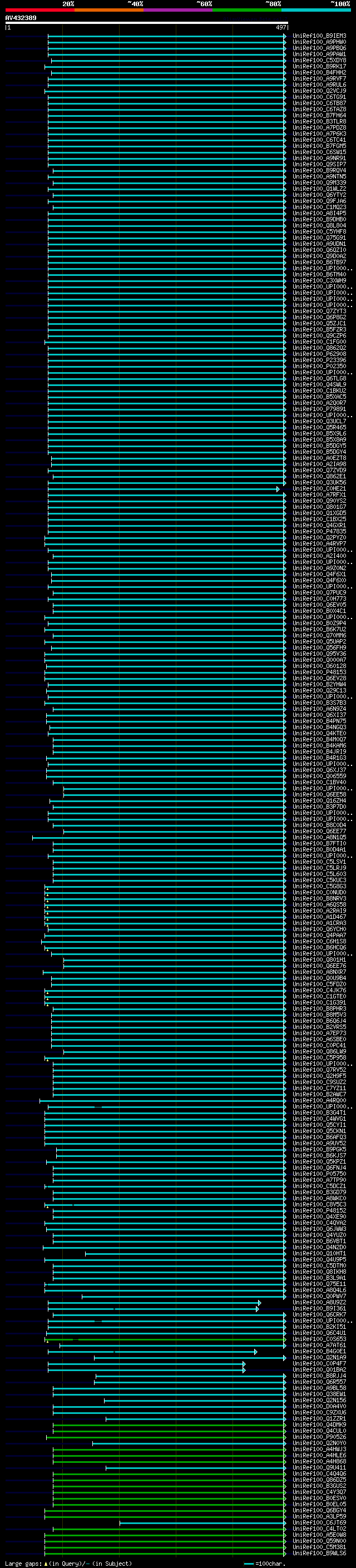Viewport: 356px width, 1568px height.
Task: Click the UniRef100_Q801H1 hit label
Action: click(319, 960)
